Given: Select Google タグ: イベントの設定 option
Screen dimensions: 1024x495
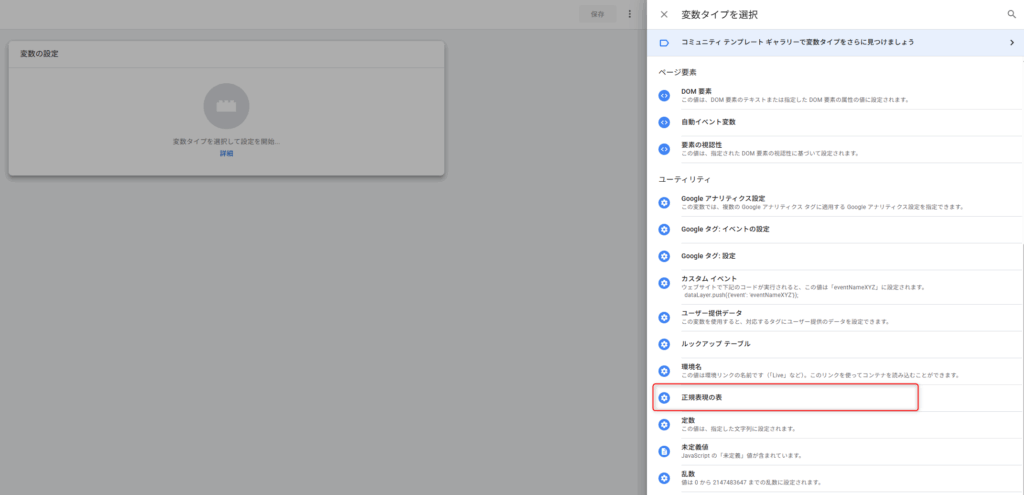Looking at the screenshot, I should [x=725, y=229].
